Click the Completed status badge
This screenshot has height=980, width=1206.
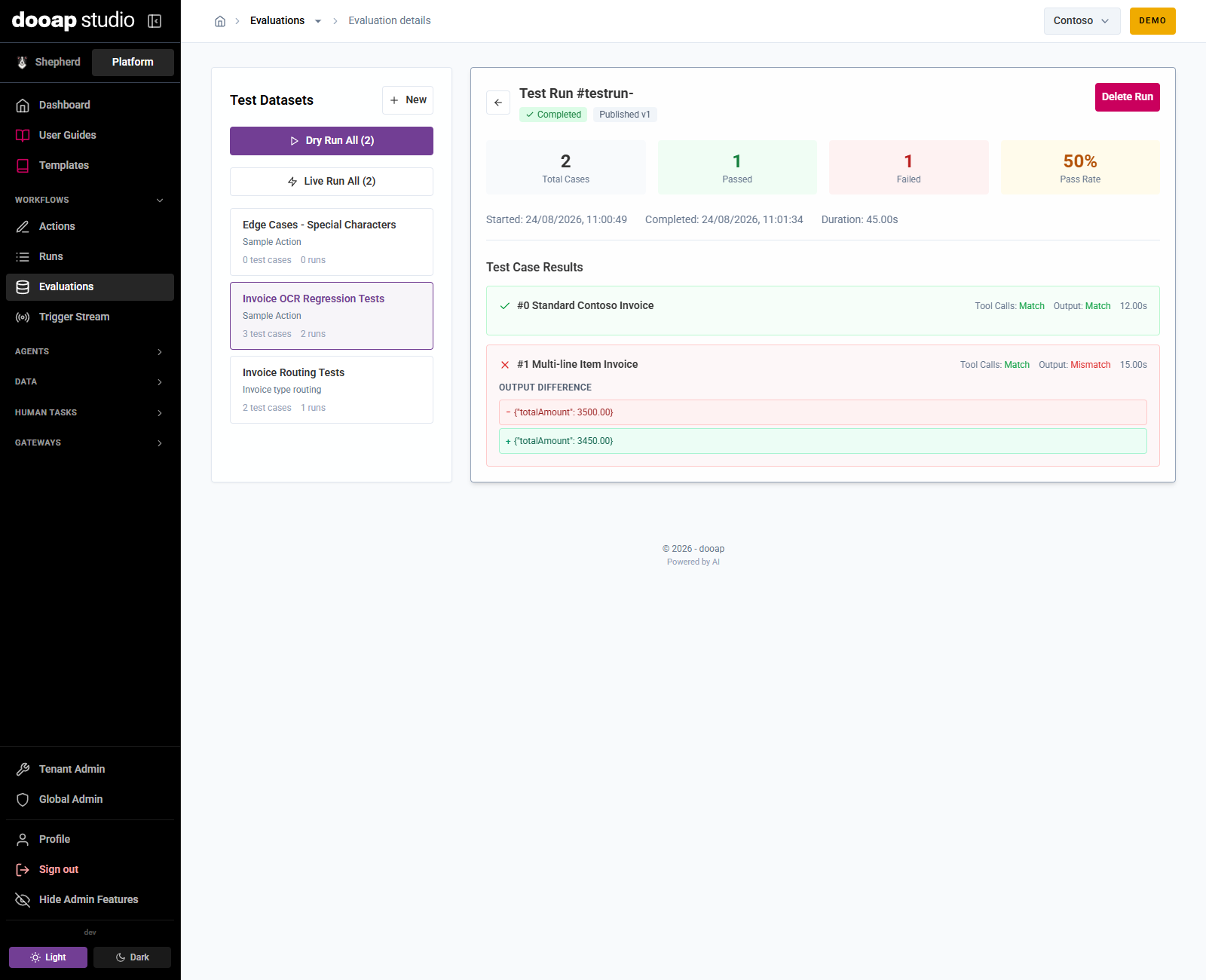tap(553, 115)
